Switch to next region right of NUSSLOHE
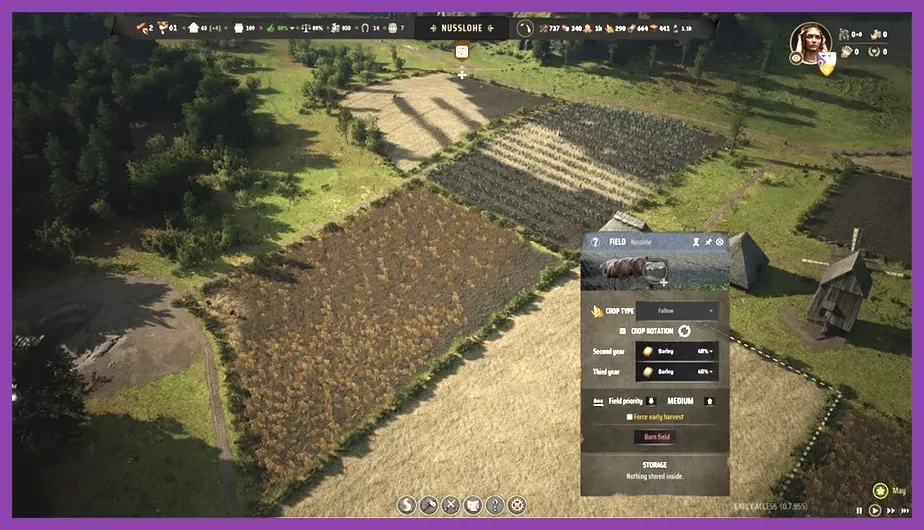This screenshot has height=530, width=924. (x=490, y=28)
